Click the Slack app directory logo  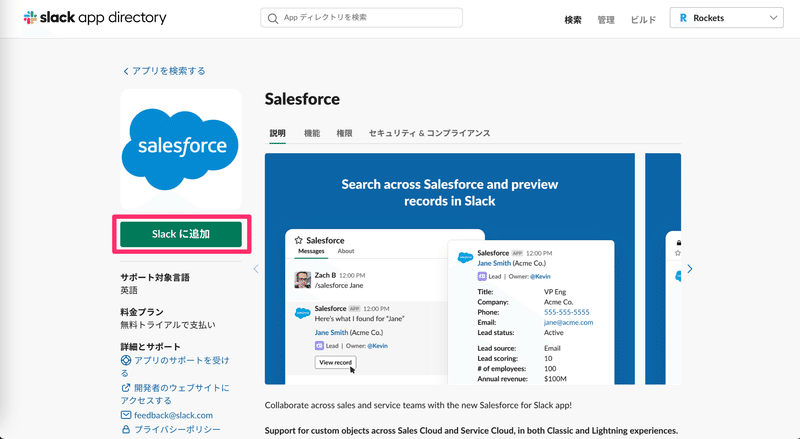pyautogui.click(x=95, y=18)
